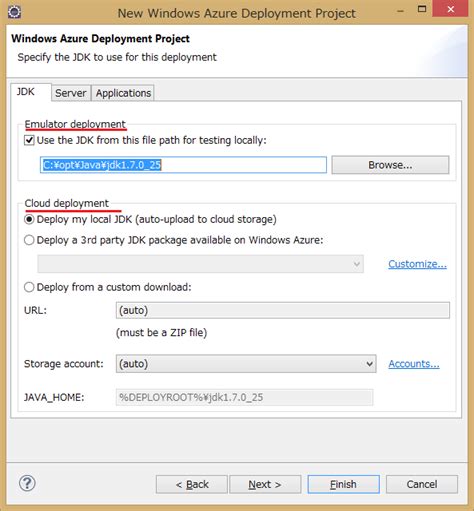The width and height of the screenshot is (474, 511).
Task: Switch to the Server tab
Action: click(71, 93)
